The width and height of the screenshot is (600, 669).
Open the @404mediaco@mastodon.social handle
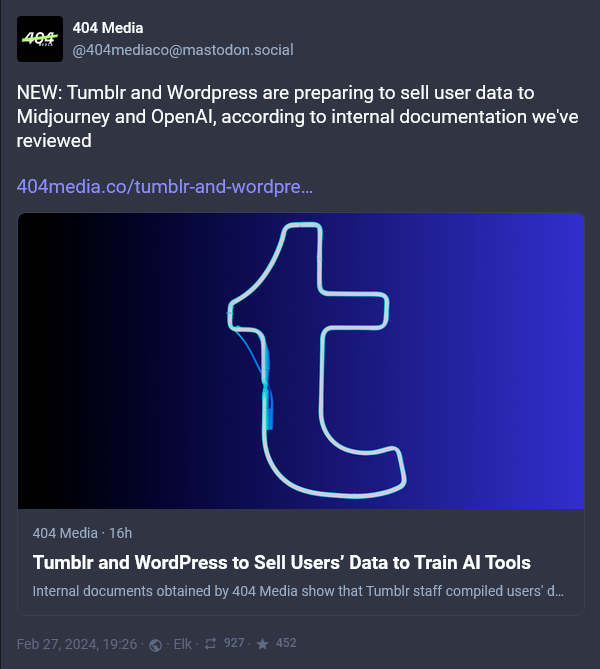tap(183, 50)
